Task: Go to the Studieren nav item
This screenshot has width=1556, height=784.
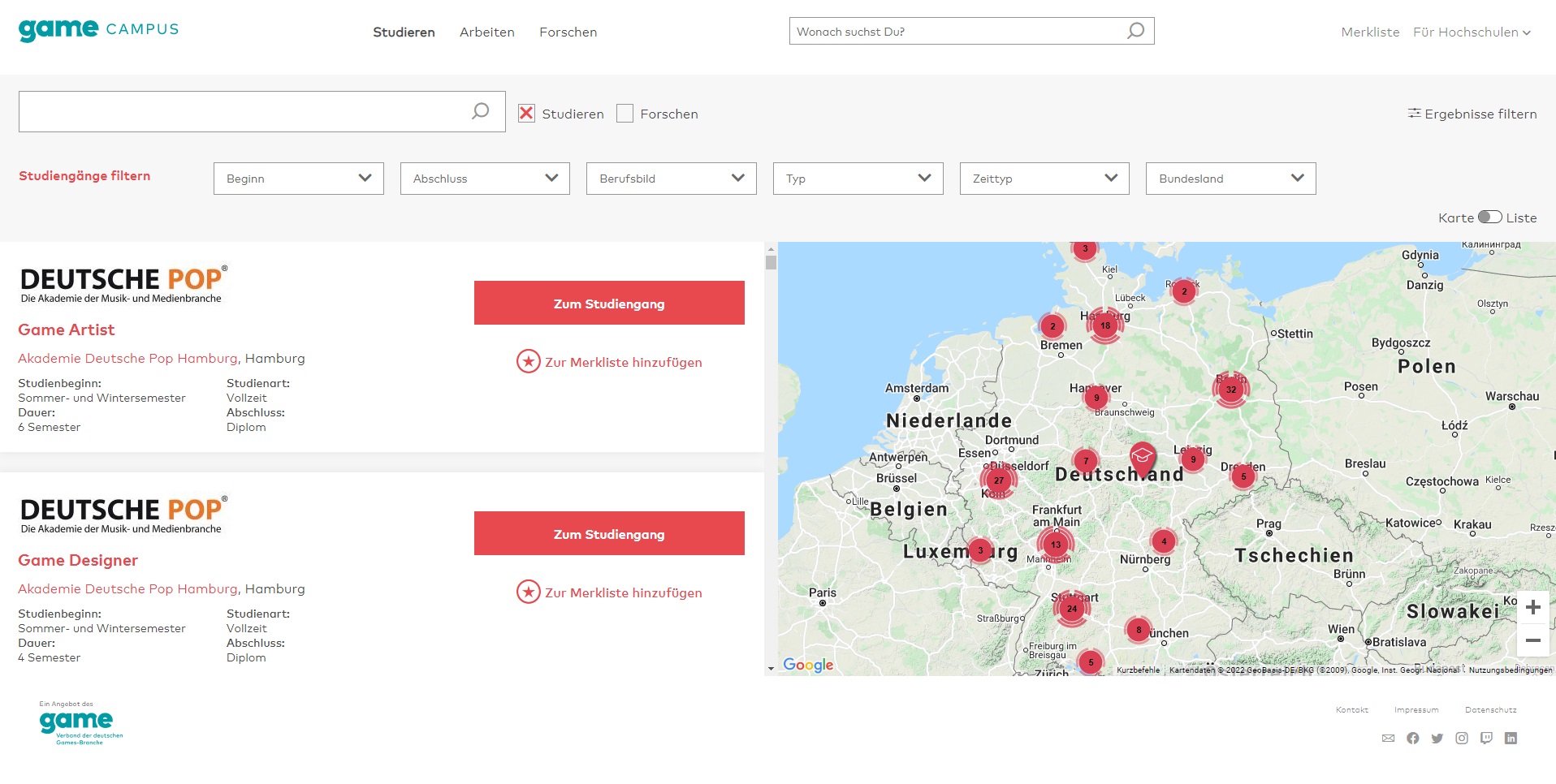Action: [404, 32]
